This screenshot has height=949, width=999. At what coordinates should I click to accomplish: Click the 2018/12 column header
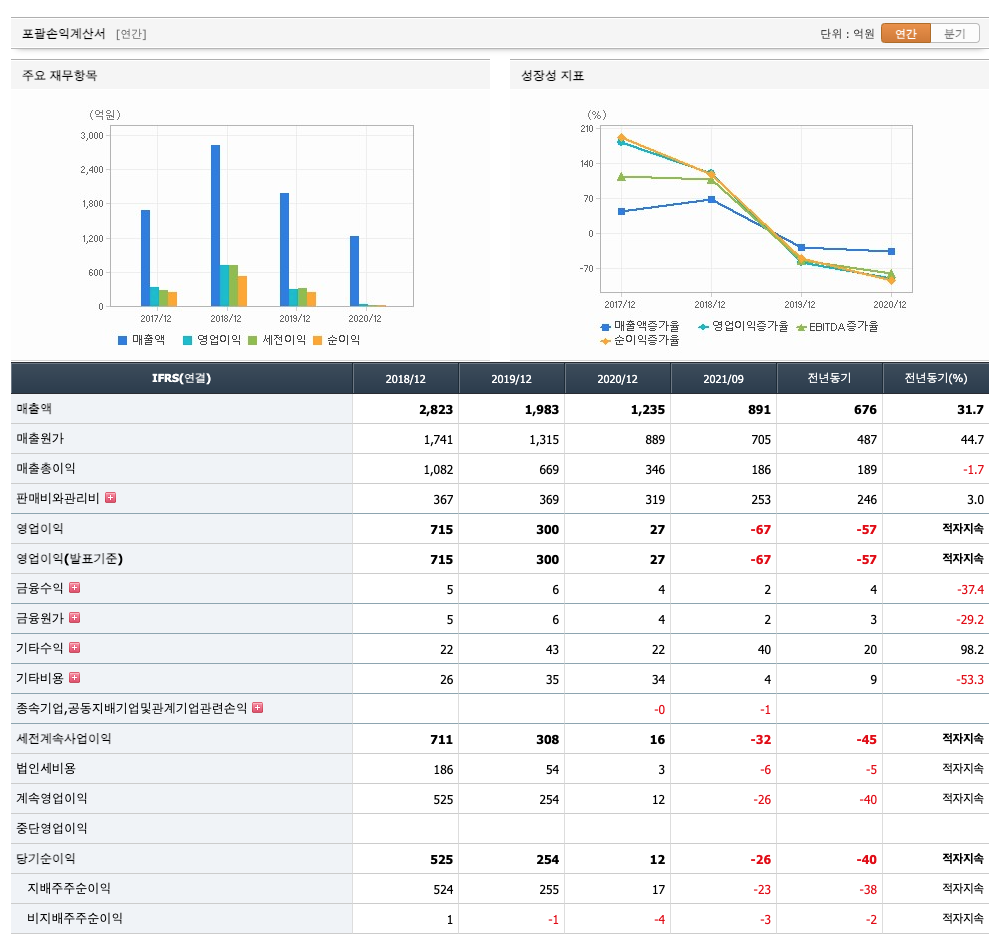(x=405, y=378)
